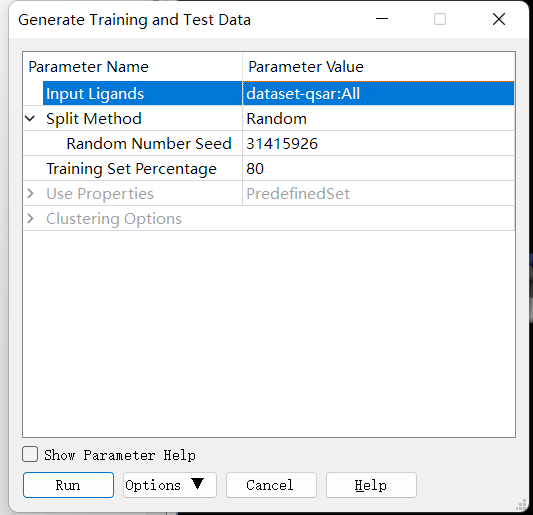Select the Random Number Seed row label
533x515 pixels.
pos(149,143)
